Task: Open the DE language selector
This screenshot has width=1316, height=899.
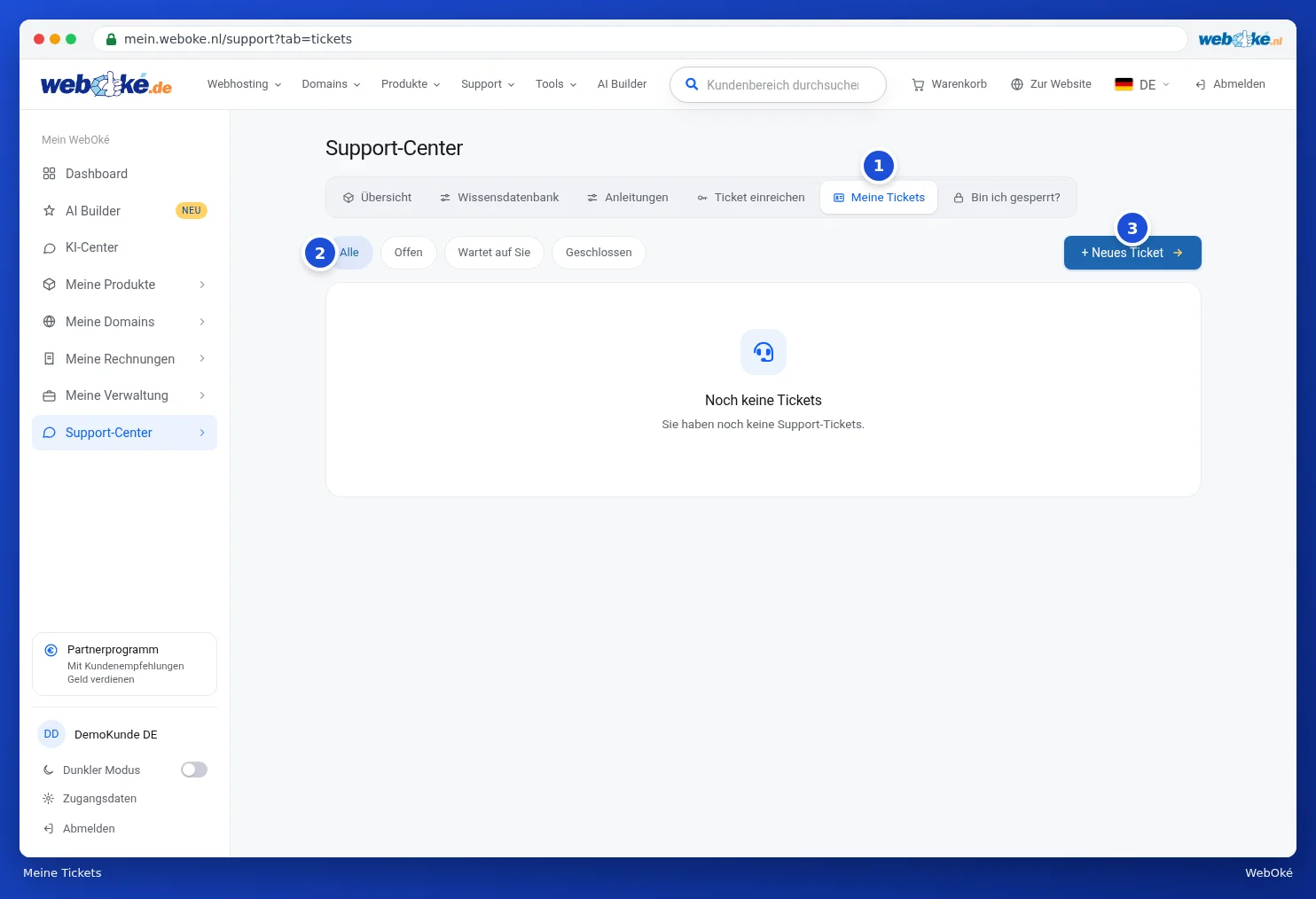Action: tap(1143, 84)
